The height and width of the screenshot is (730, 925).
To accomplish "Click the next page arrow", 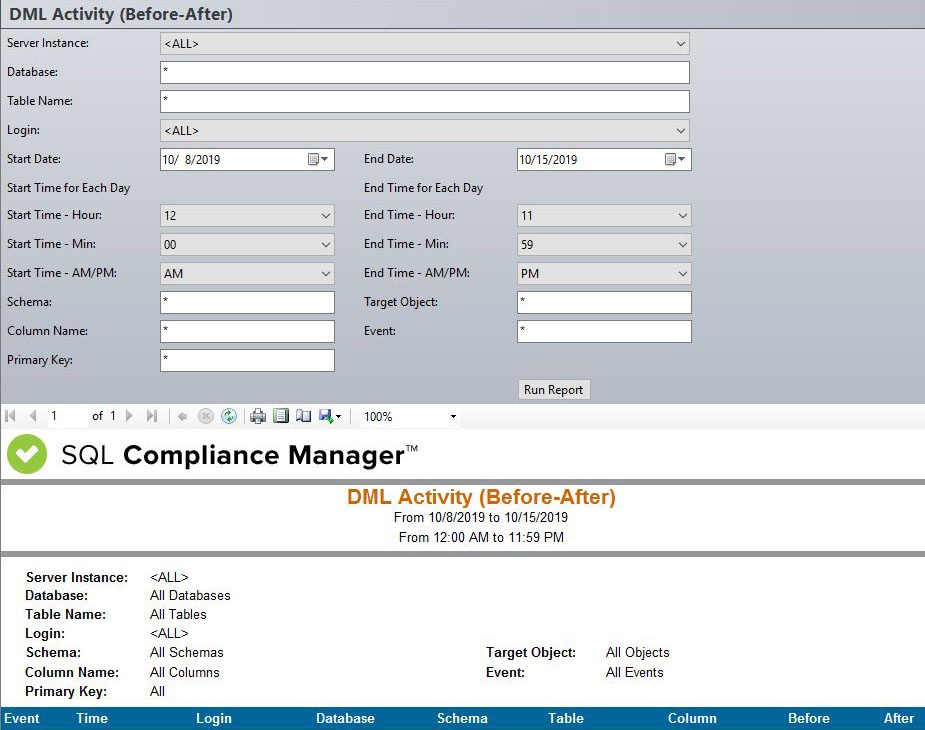I will tap(129, 416).
